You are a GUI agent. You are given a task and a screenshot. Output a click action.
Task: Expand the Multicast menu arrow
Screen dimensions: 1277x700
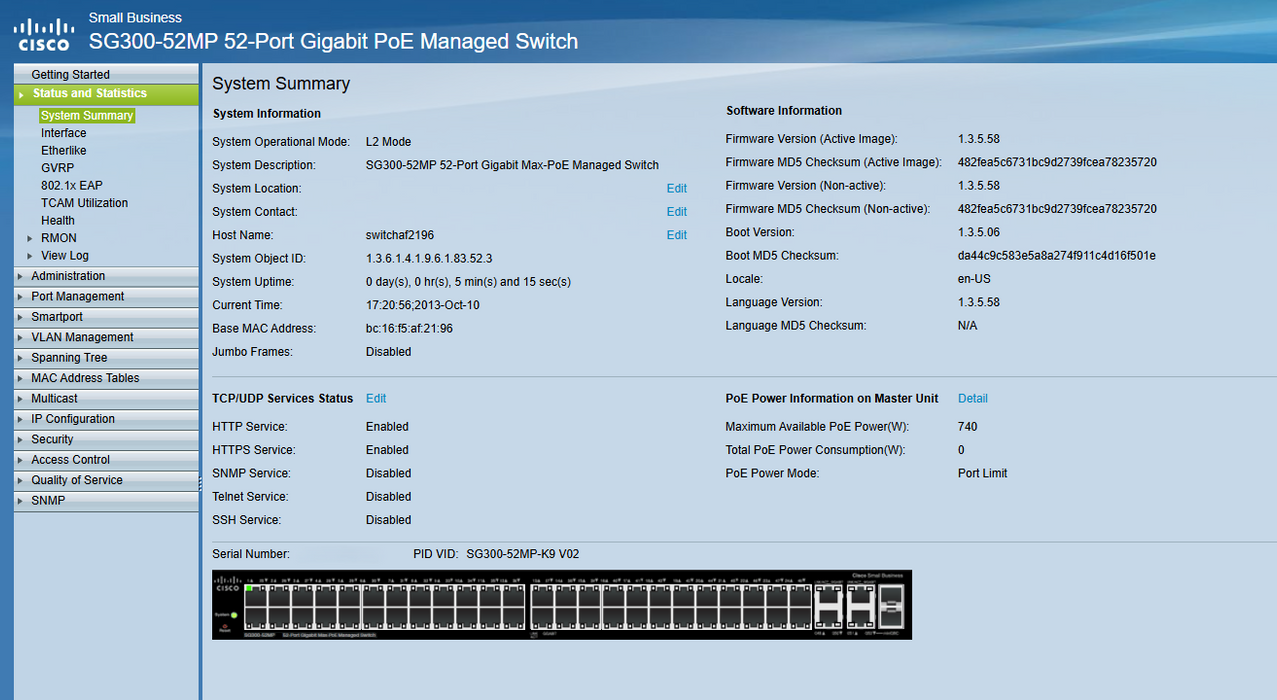[21, 399]
